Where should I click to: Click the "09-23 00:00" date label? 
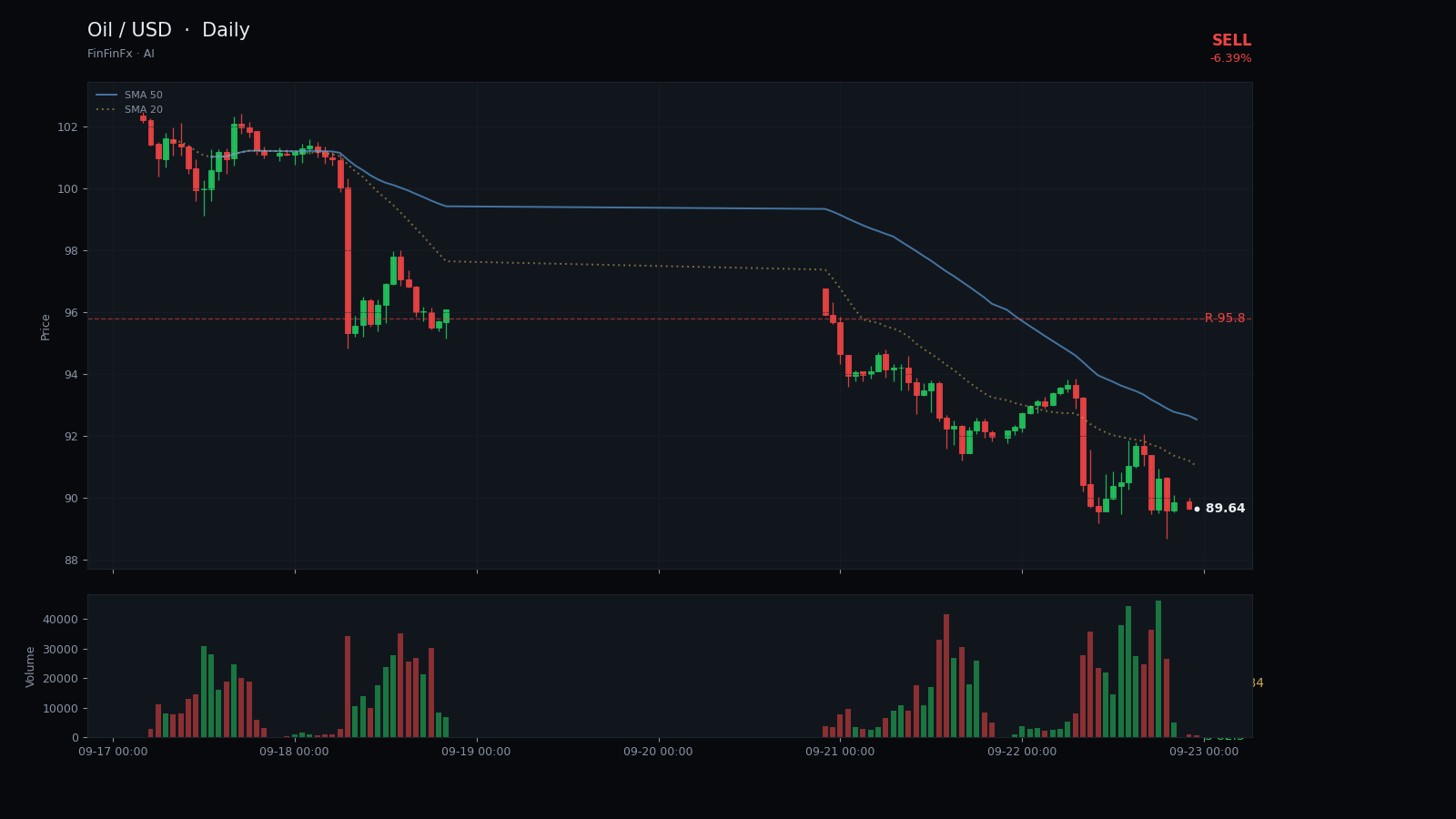pos(1204,752)
